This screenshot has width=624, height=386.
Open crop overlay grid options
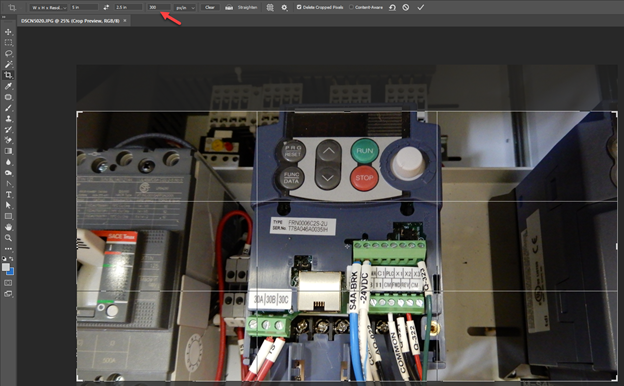coord(270,7)
